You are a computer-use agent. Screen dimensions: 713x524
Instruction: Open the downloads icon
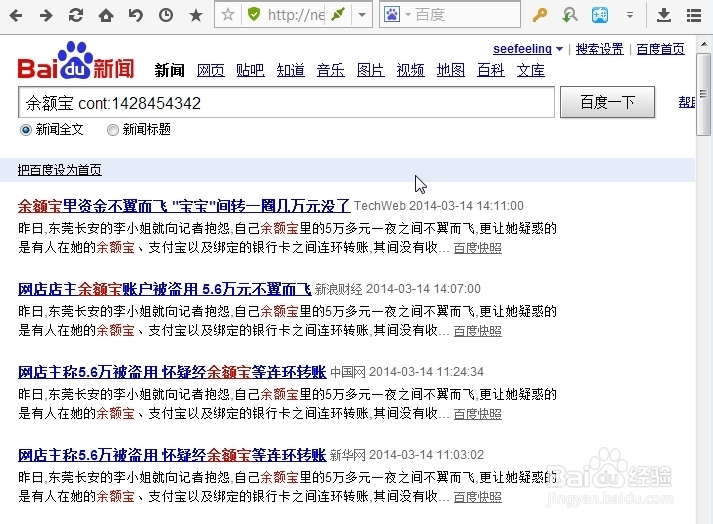coord(664,15)
